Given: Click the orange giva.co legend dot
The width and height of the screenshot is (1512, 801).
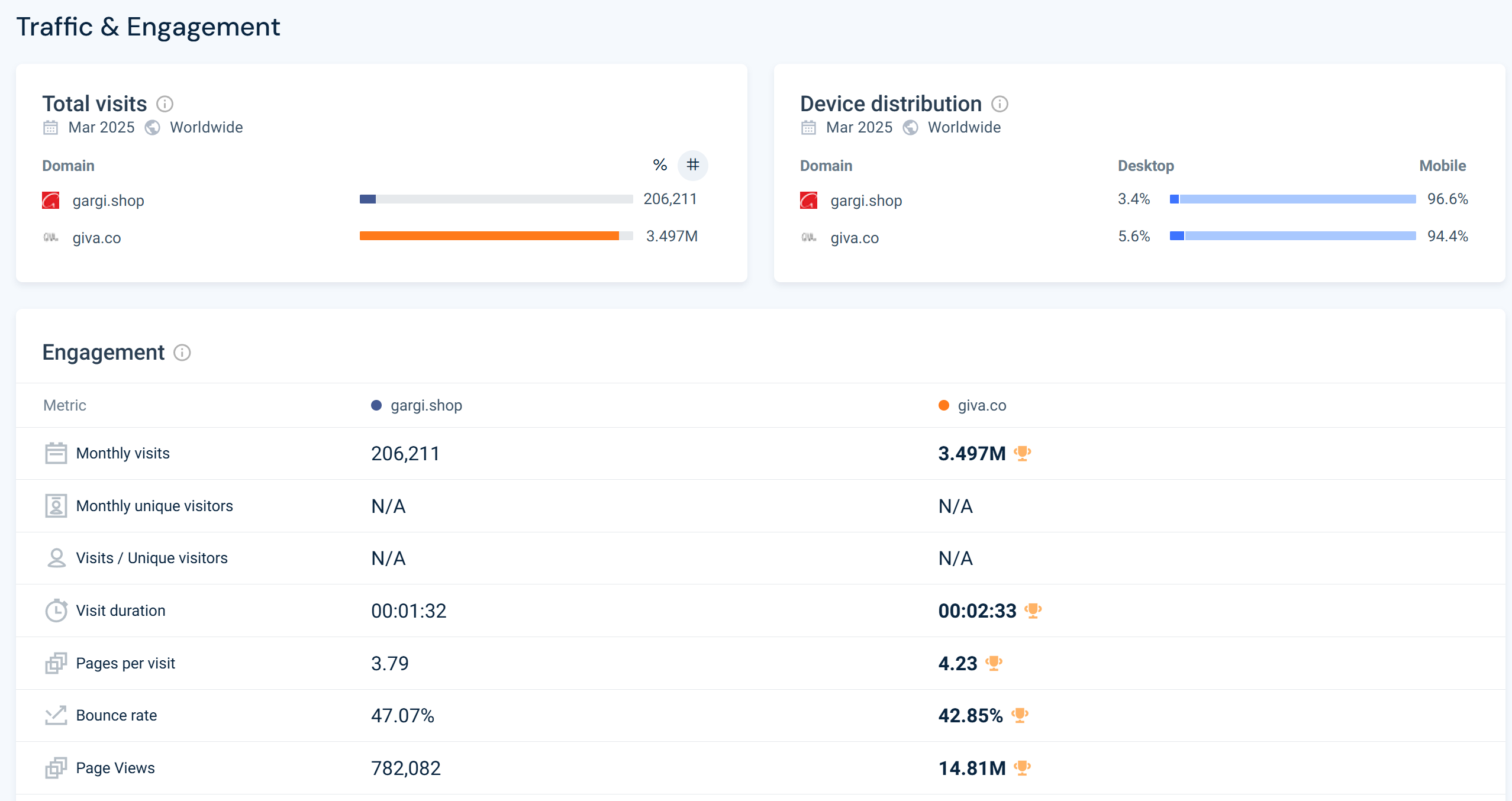Looking at the screenshot, I should click(x=944, y=405).
